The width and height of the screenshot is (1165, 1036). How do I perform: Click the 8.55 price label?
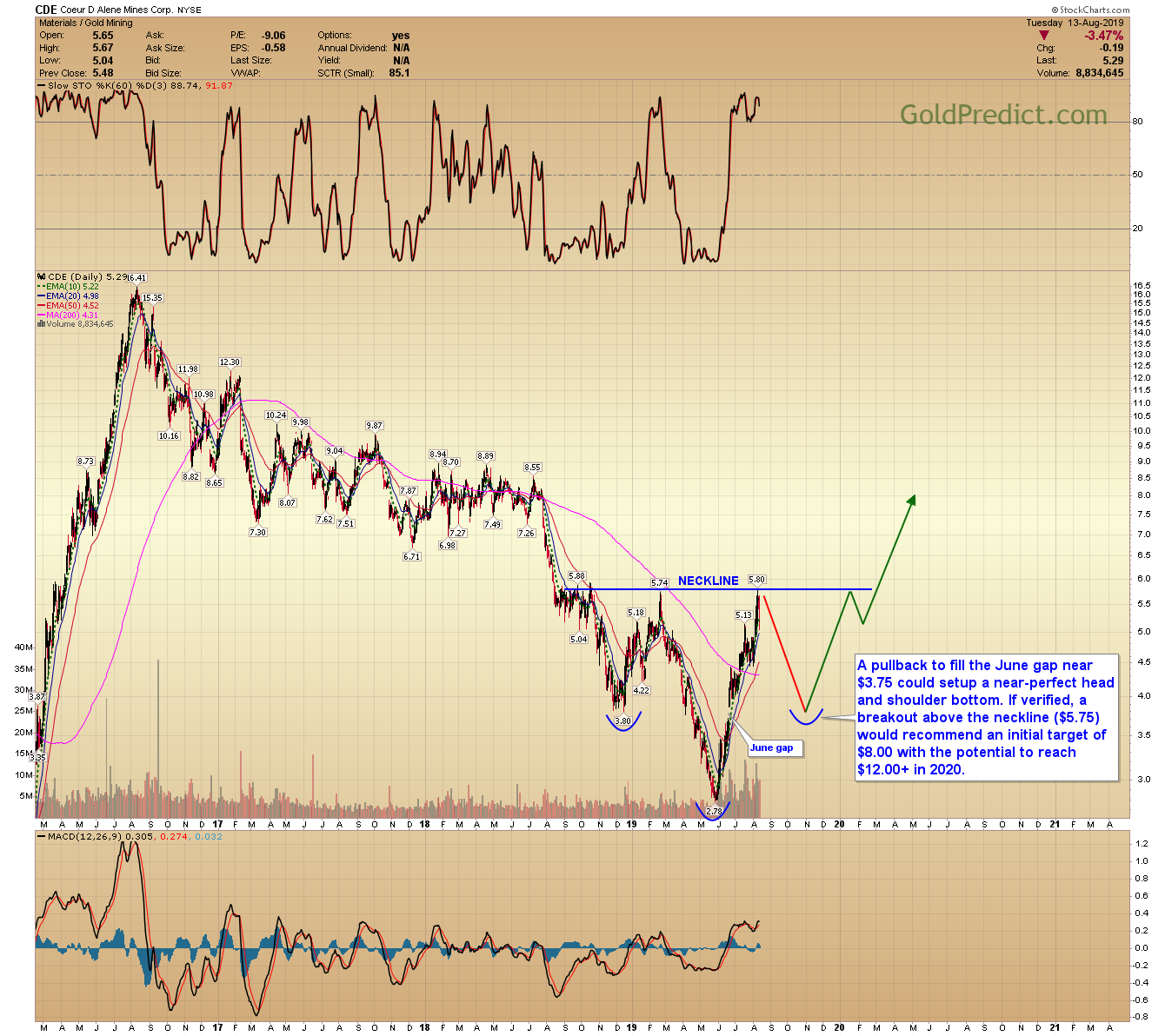pyautogui.click(x=532, y=467)
